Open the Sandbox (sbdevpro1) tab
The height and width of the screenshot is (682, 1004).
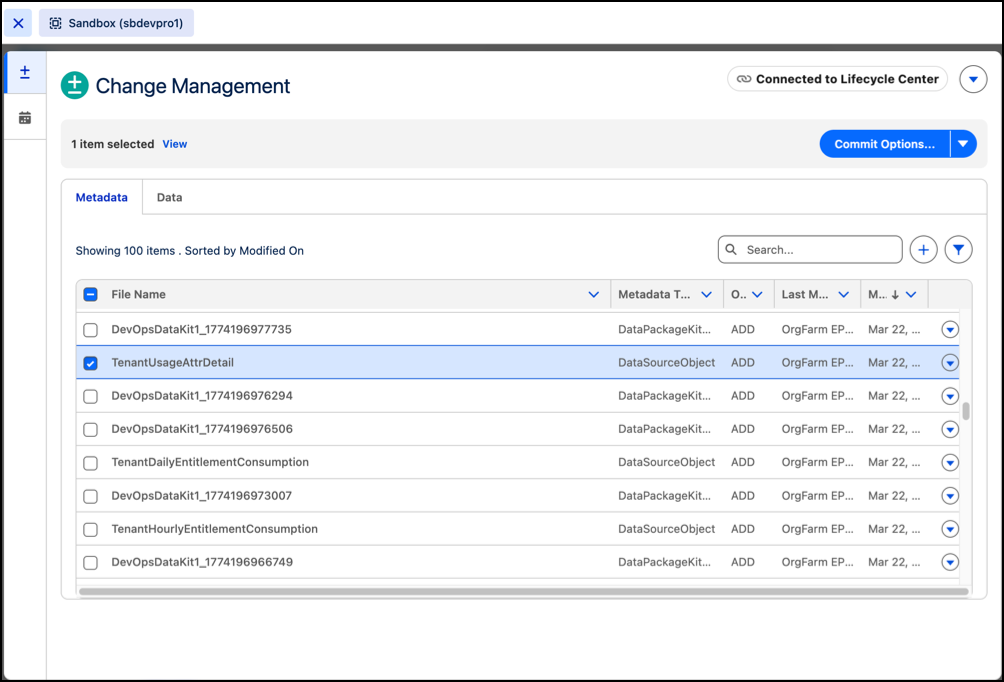(x=117, y=23)
